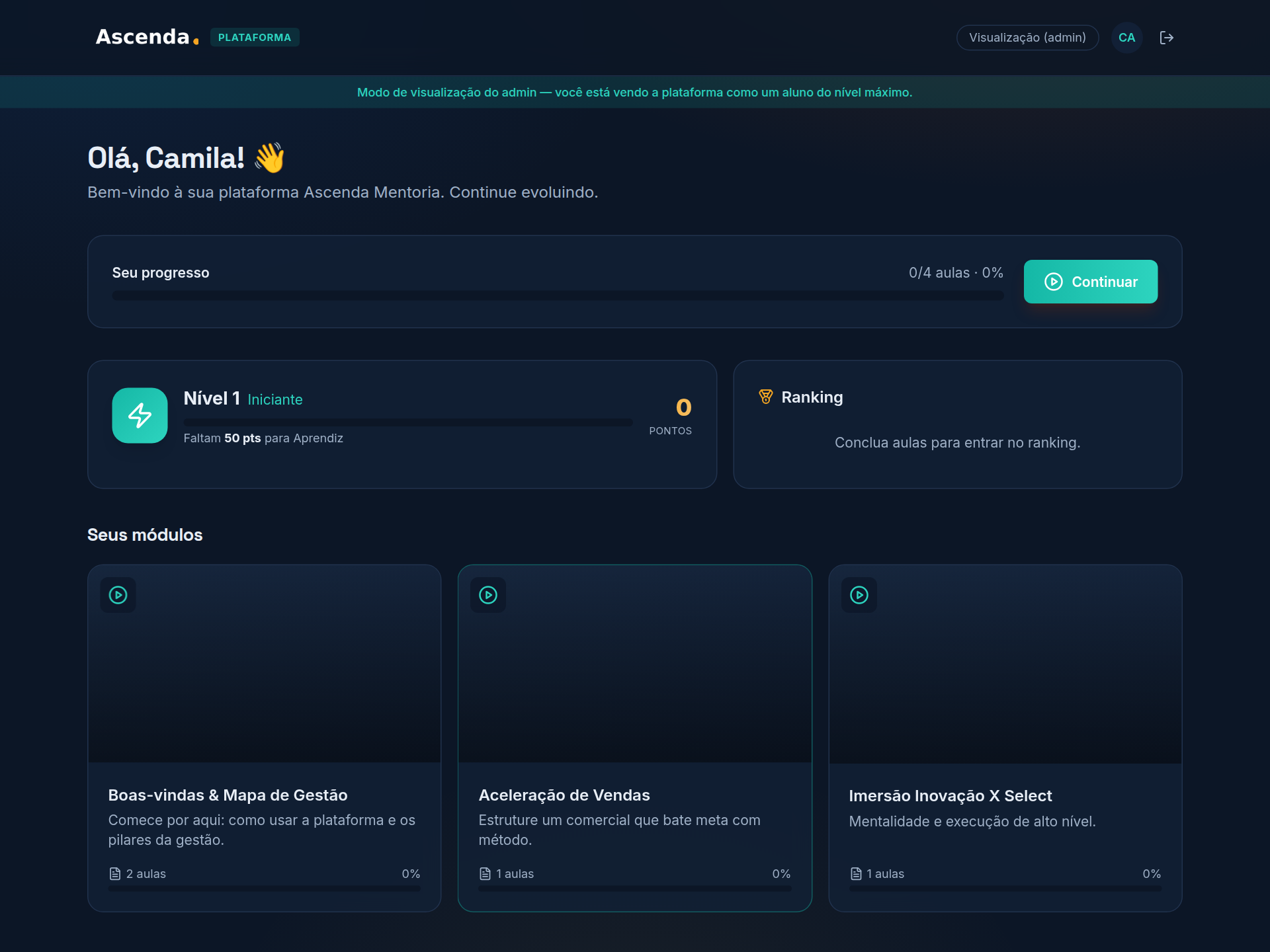This screenshot has height=952, width=1270.
Task: Click the Visualização (admin) pill
Action: coord(1027,38)
